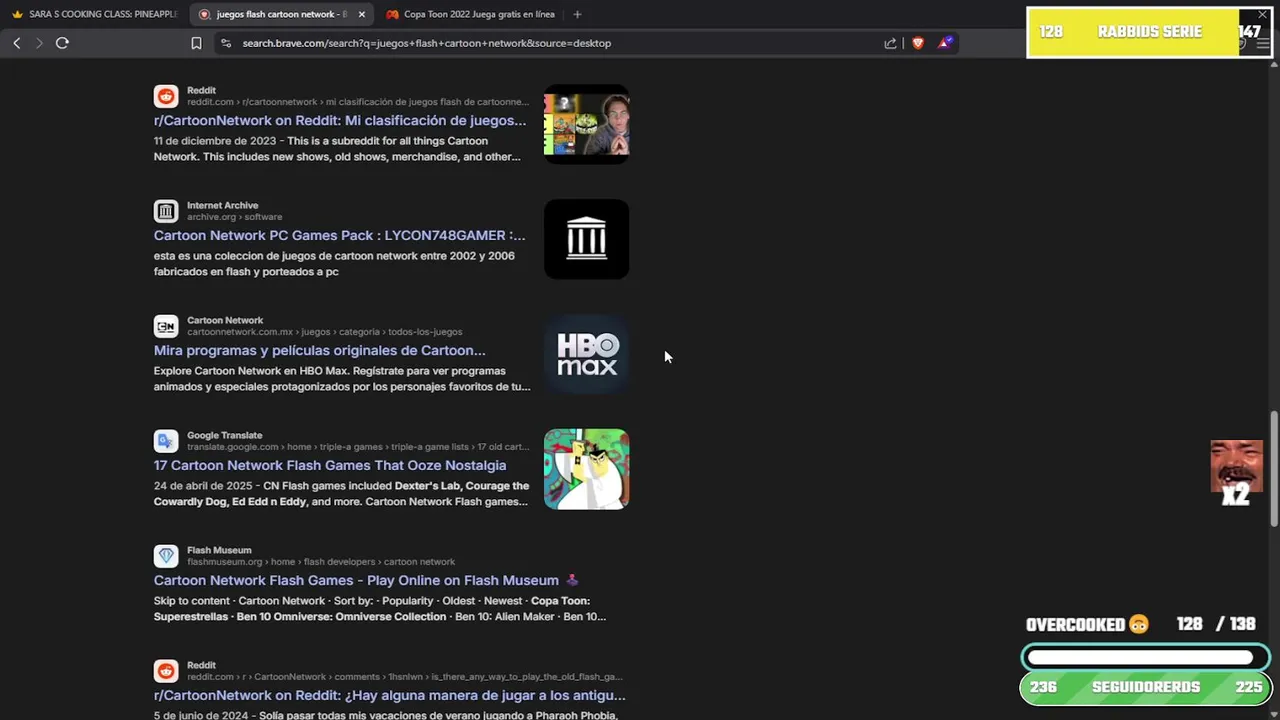Click the Flash Museum favicon

pyautogui.click(x=166, y=556)
